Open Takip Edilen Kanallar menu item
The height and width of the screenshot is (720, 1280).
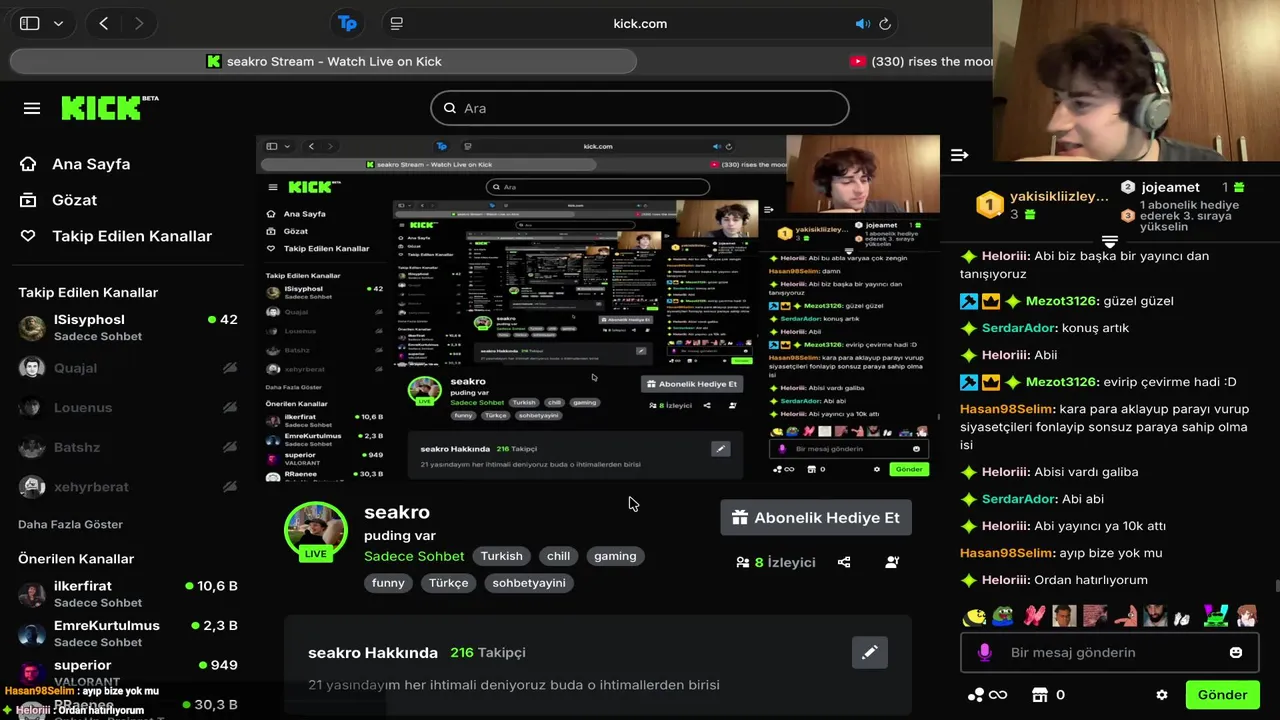coord(116,236)
